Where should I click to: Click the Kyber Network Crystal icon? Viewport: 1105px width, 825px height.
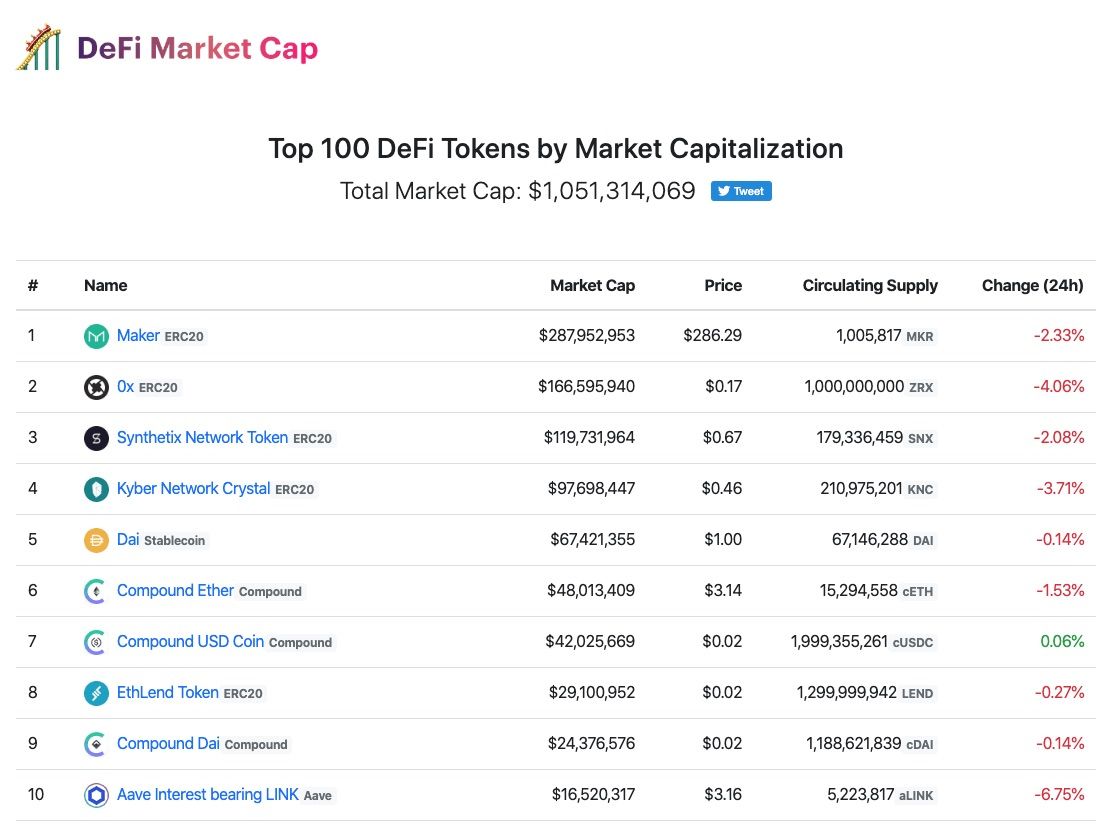[x=95, y=488]
